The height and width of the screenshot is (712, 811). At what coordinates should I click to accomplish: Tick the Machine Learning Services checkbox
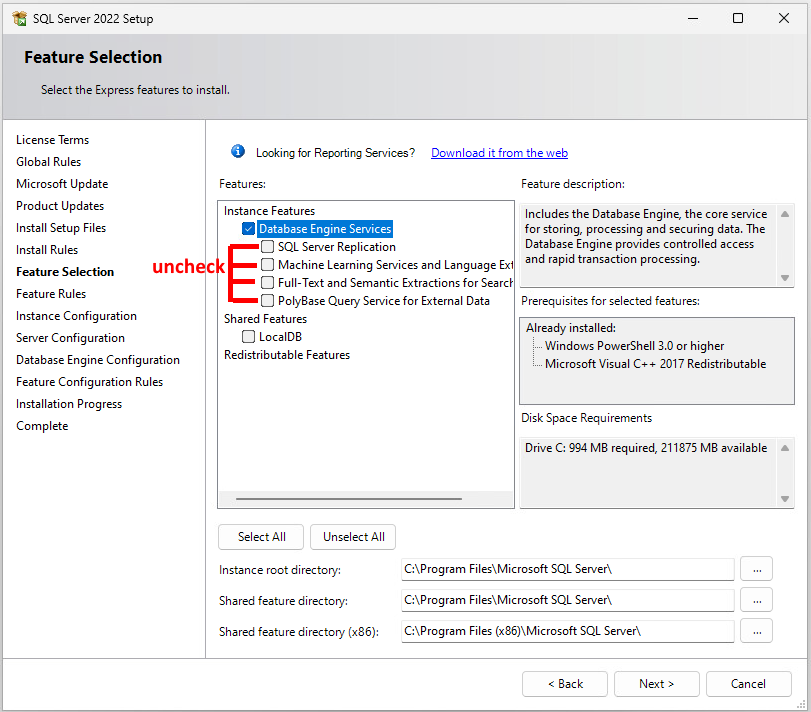267,265
